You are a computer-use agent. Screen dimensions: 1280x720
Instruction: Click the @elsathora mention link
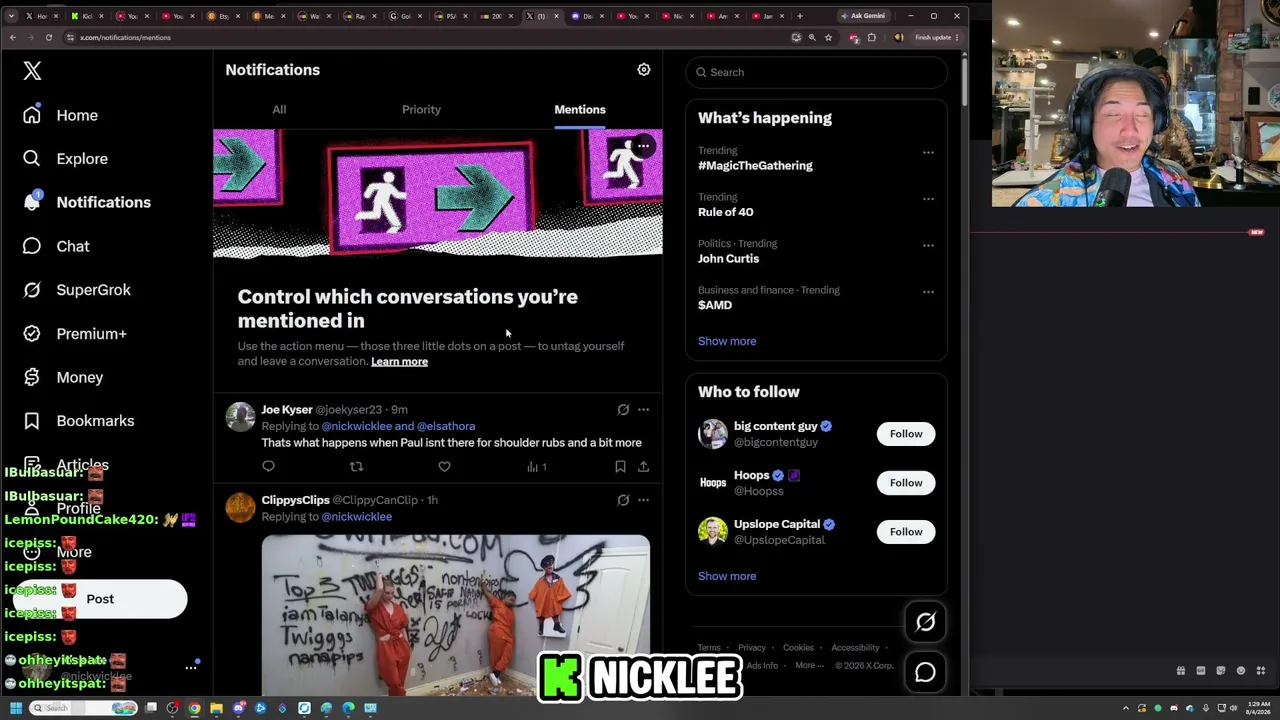tap(446, 426)
